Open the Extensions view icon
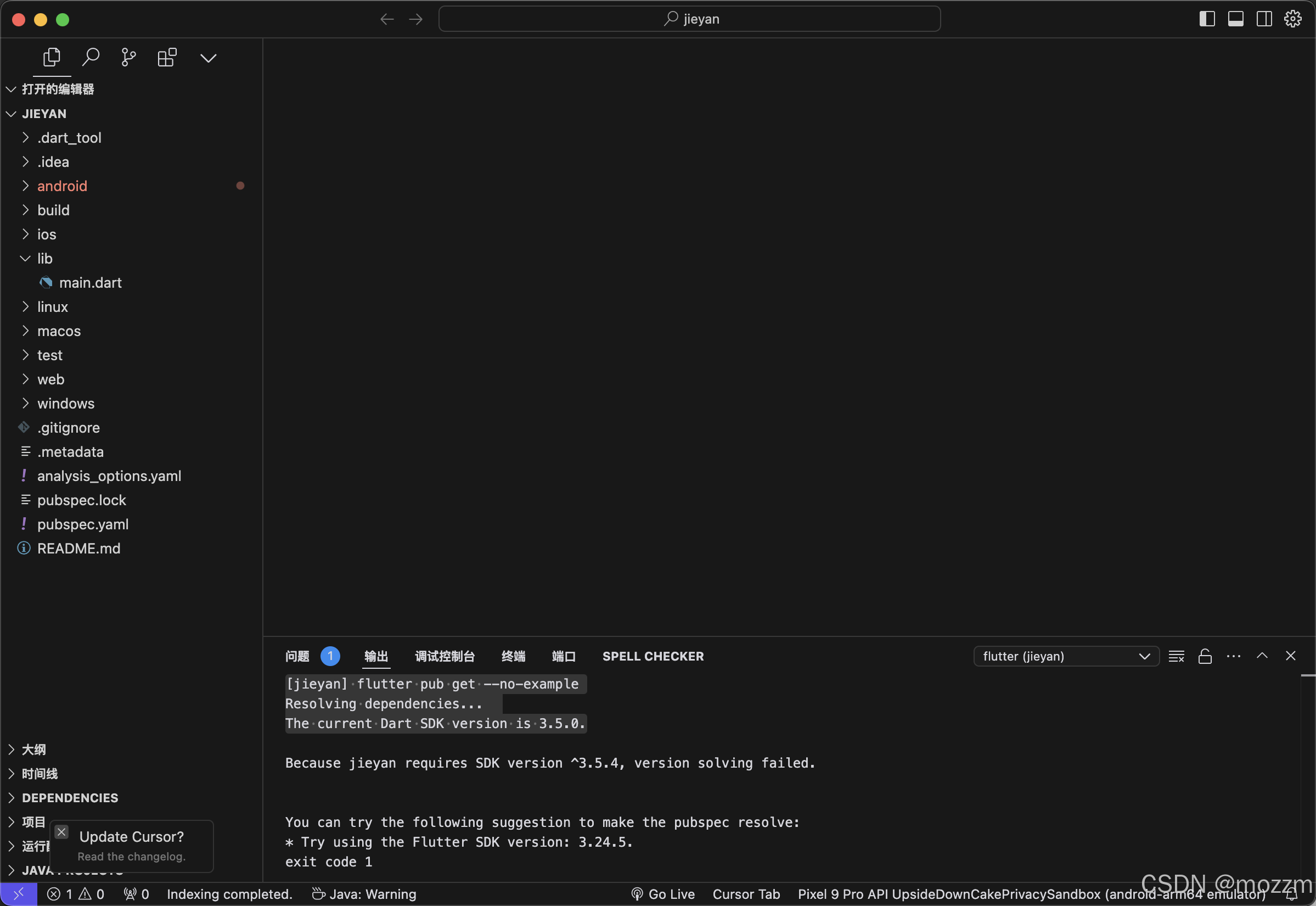This screenshot has height=906, width=1316. click(167, 57)
